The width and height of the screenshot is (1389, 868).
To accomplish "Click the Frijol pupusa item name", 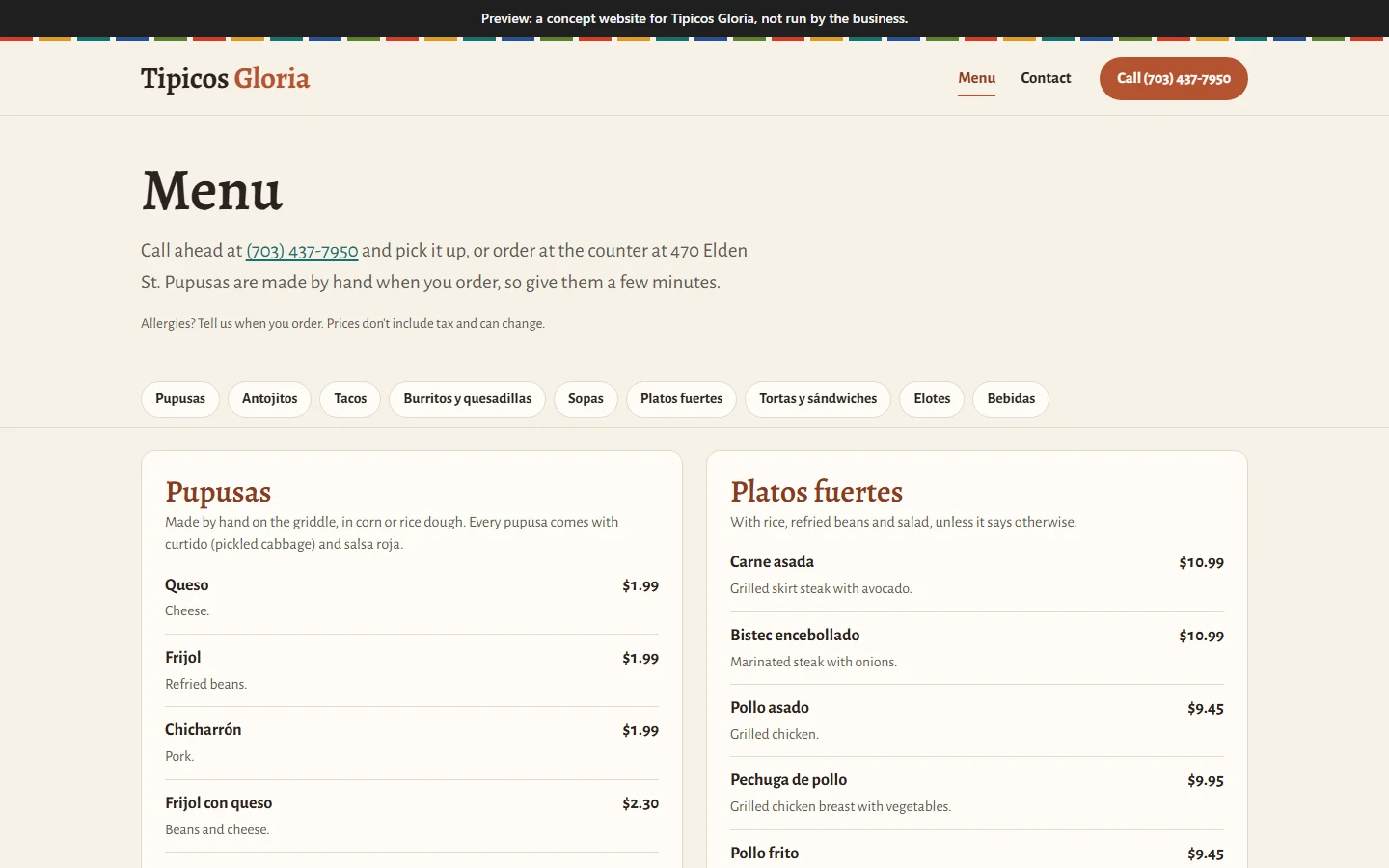I will click(182, 658).
